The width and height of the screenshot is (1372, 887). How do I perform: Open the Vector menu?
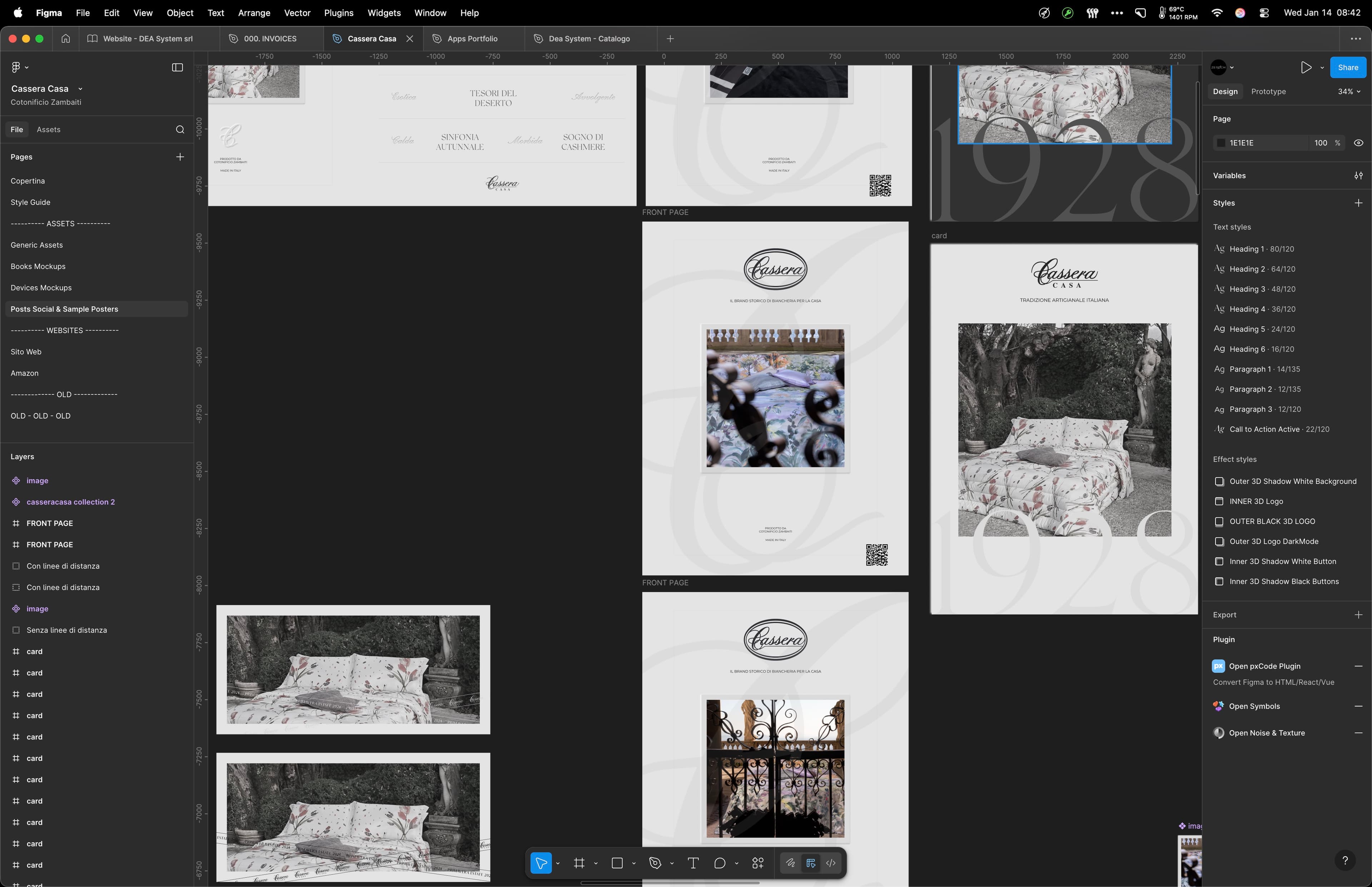297,13
